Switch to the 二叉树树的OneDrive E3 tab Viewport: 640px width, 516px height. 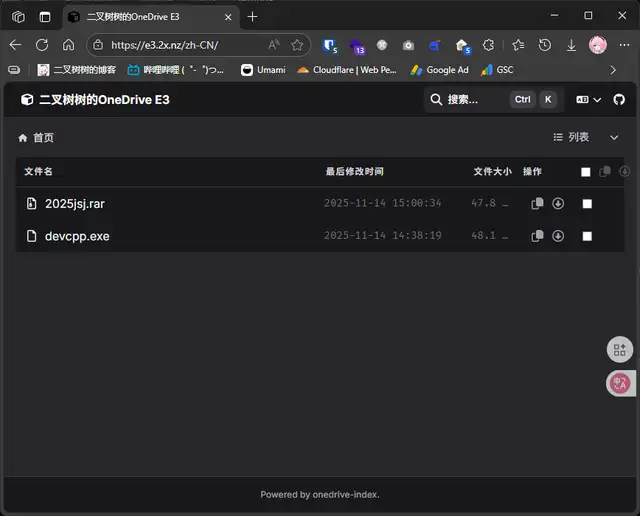(150, 17)
